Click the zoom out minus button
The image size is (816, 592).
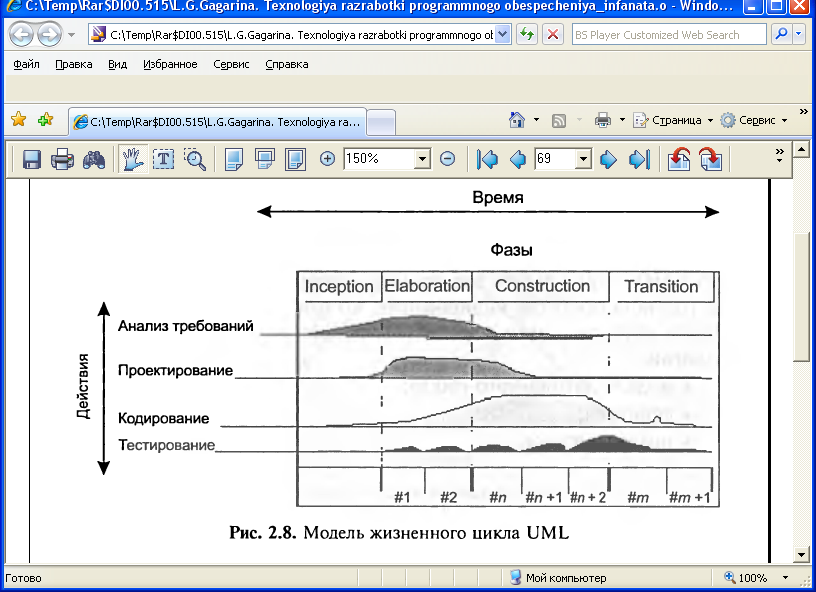pyautogui.click(x=448, y=159)
